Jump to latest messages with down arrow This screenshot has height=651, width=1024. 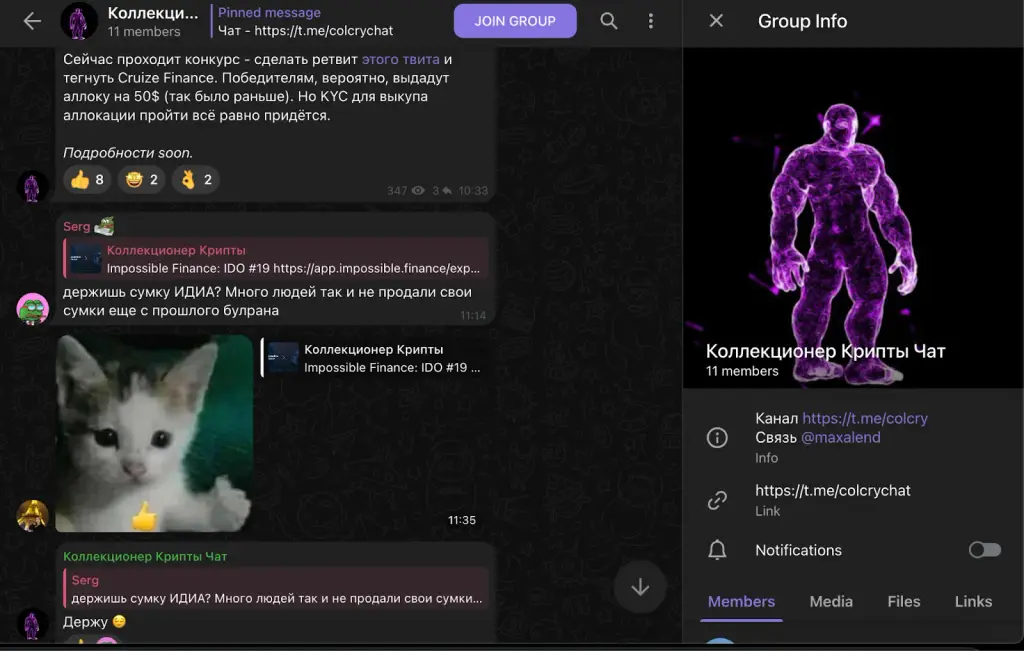coord(640,586)
